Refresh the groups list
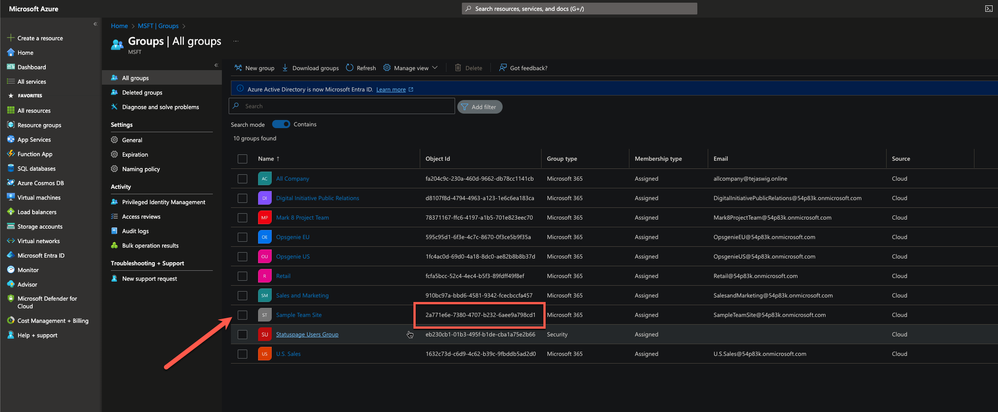 click(x=361, y=68)
